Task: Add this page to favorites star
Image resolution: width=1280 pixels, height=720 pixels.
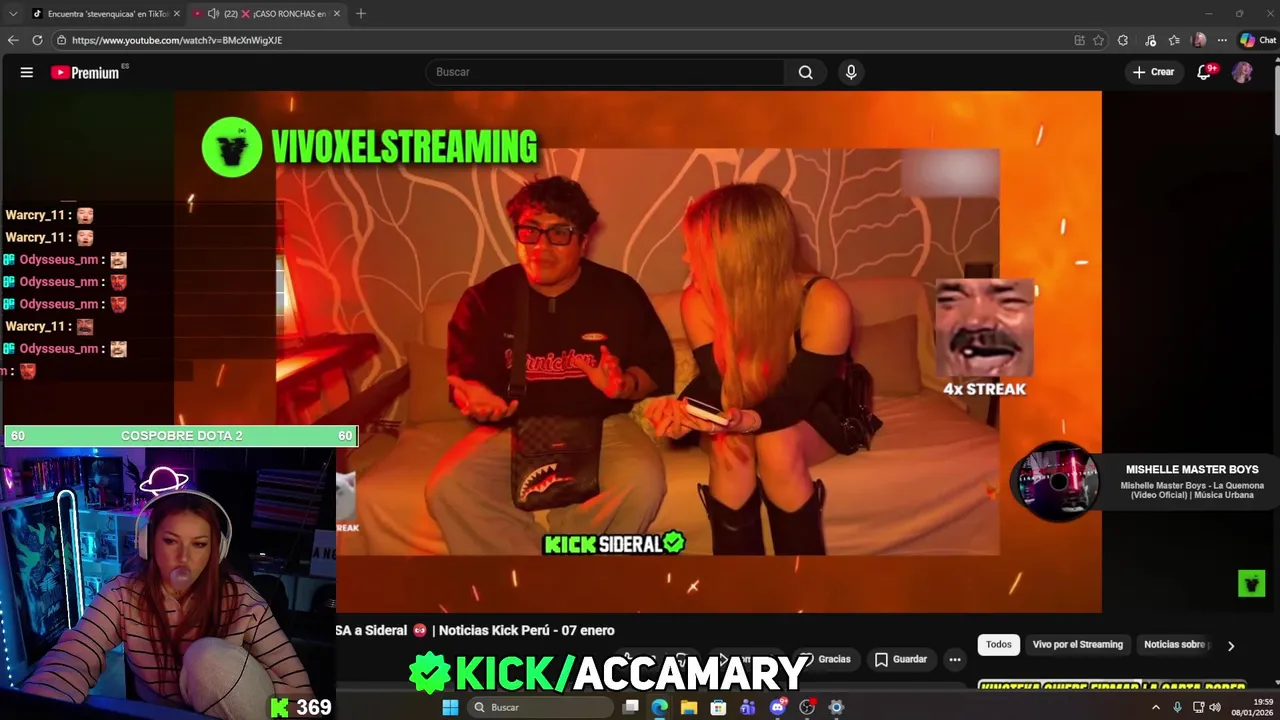Action: coord(1098,40)
